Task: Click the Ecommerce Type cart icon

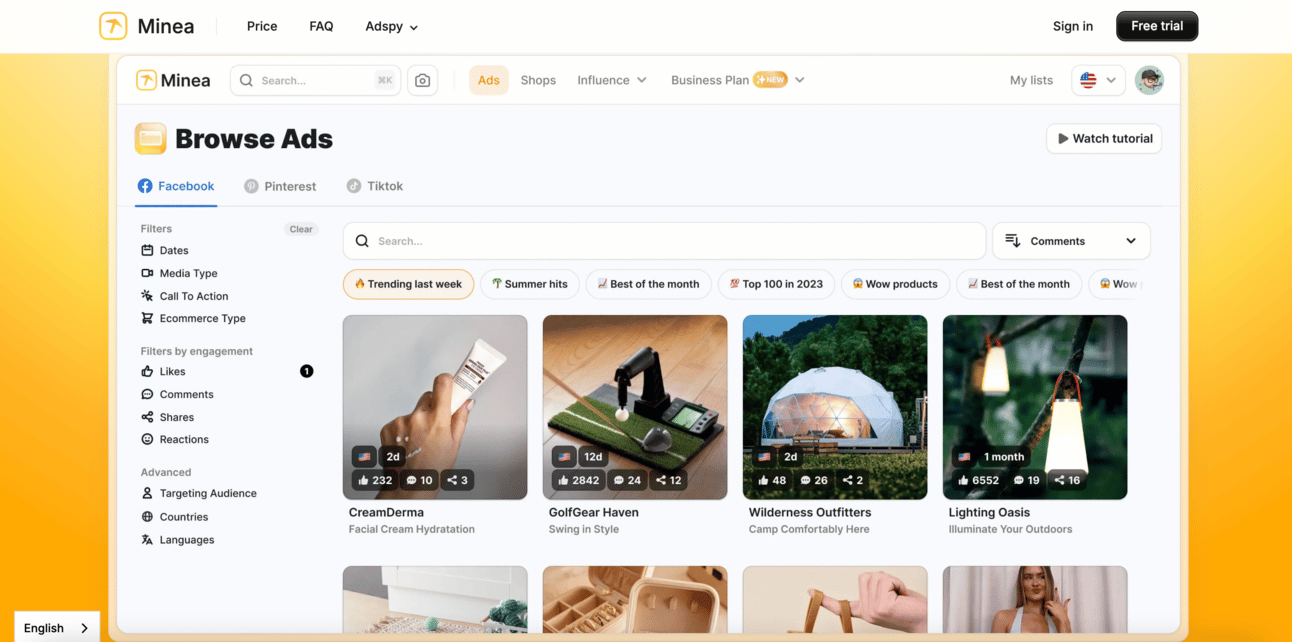Action: point(147,319)
